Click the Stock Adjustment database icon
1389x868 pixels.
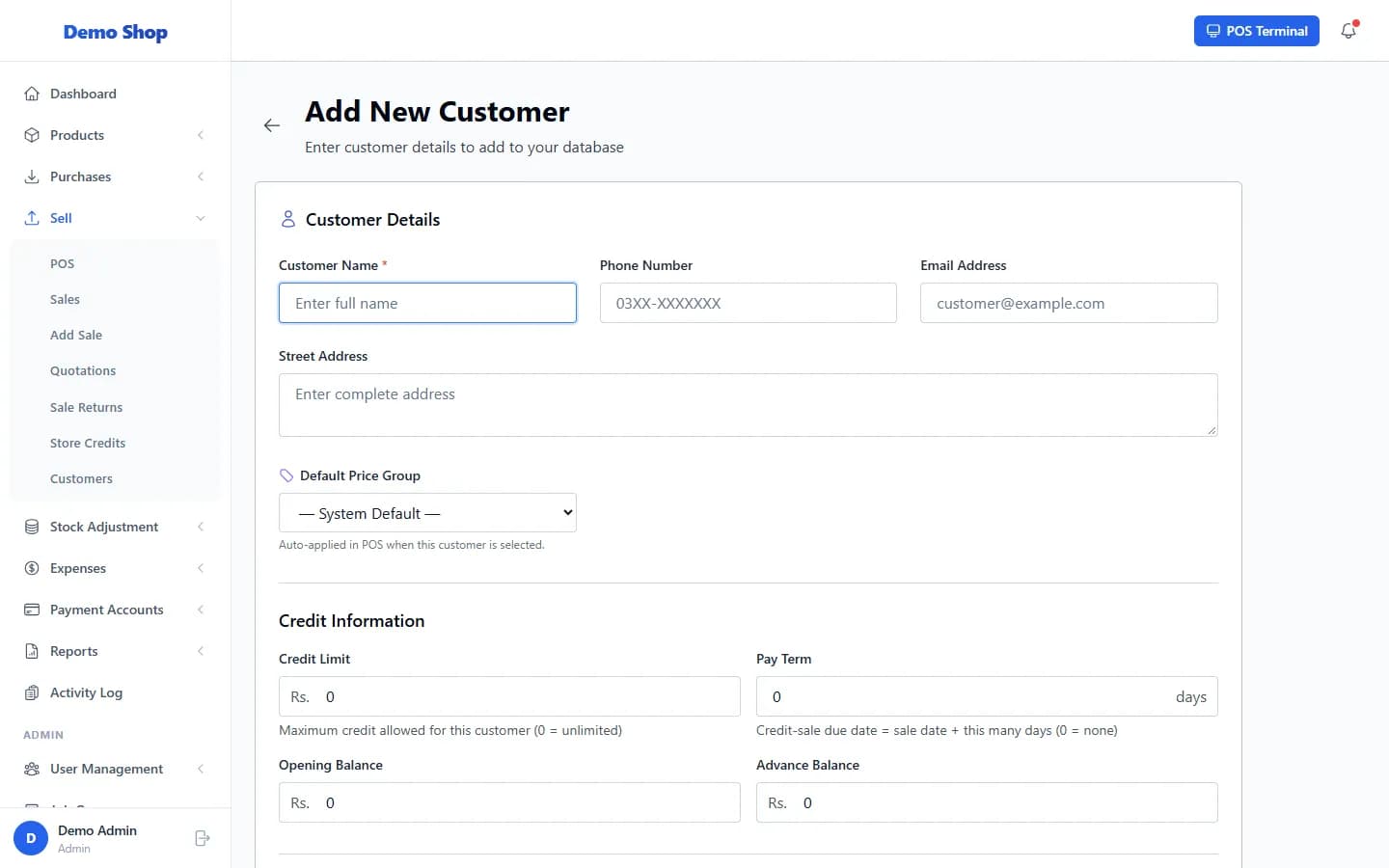[x=32, y=527]
